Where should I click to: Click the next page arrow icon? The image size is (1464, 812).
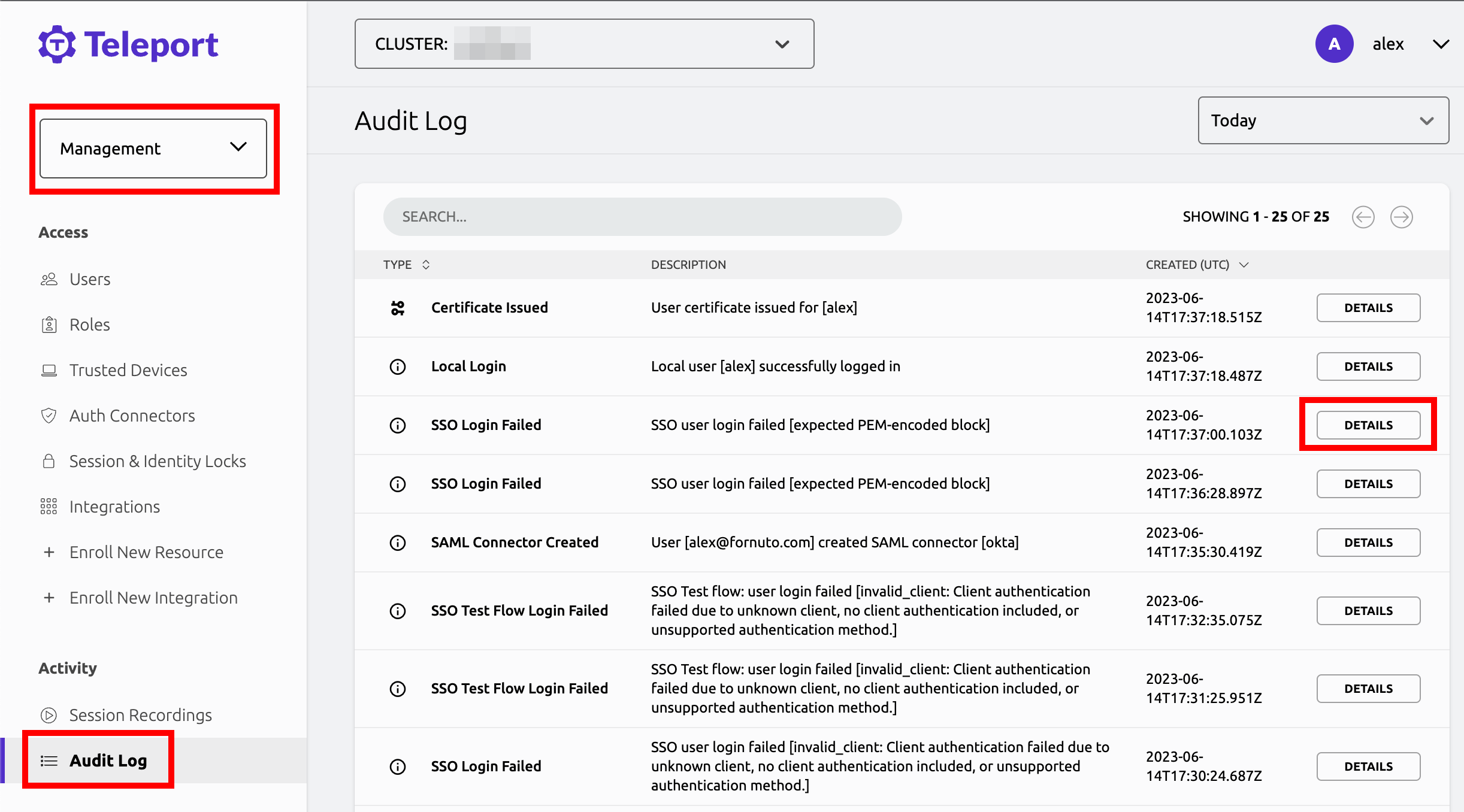click(1402, 217)
